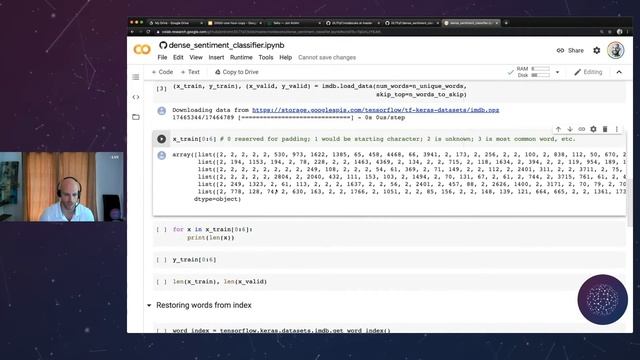Open more cell actions menu

click(617, 129)
